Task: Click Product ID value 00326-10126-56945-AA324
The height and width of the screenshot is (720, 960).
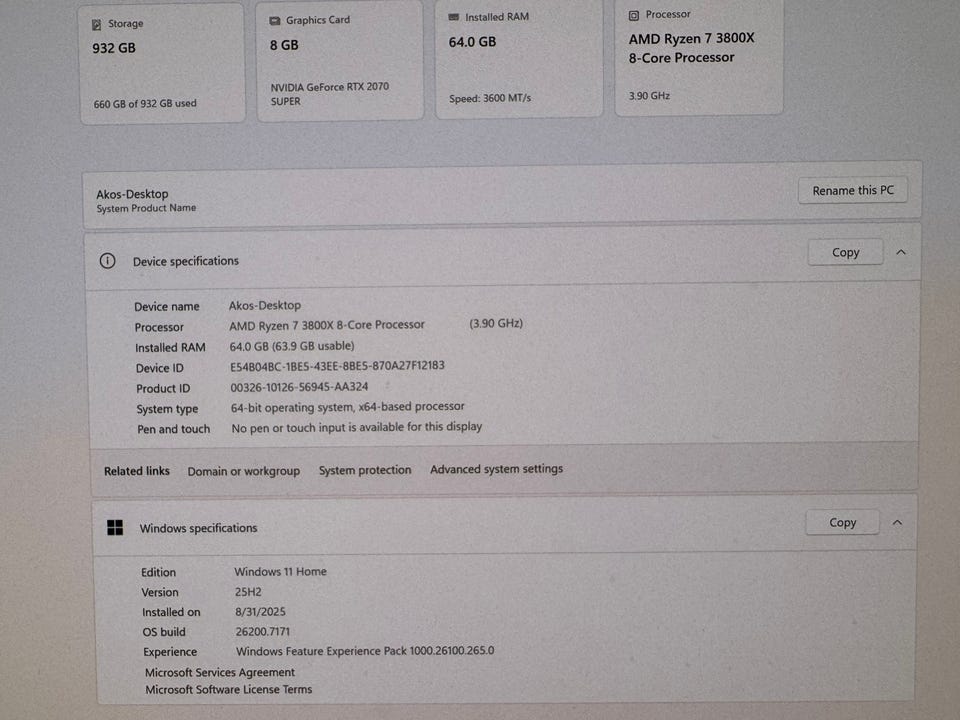Action: pos(299,387)
